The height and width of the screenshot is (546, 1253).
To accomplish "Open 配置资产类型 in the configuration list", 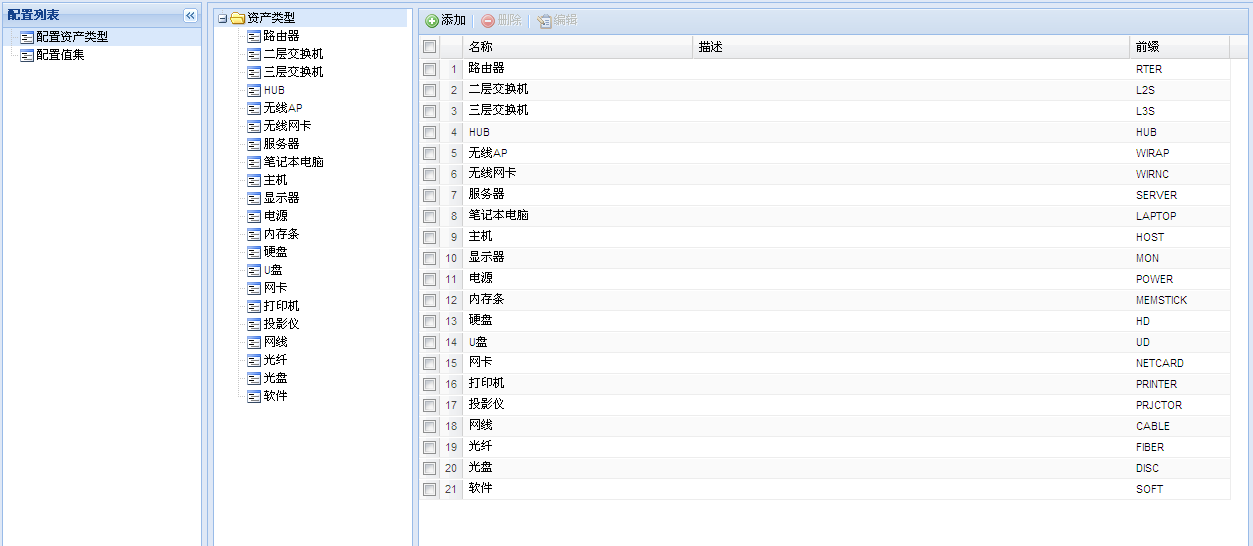I will coord(72,37).
